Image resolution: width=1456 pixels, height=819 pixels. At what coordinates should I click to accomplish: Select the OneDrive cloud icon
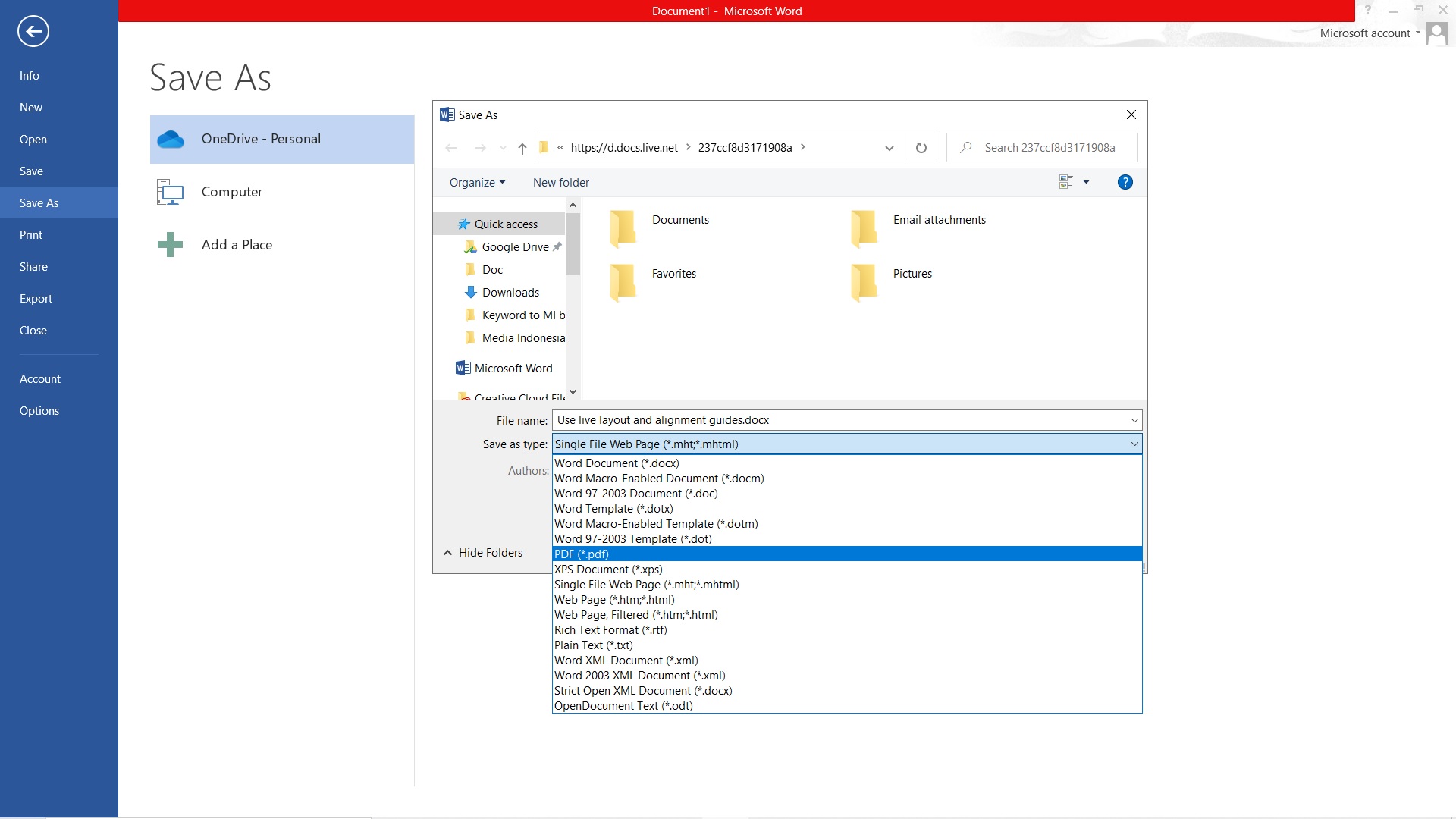171,140
